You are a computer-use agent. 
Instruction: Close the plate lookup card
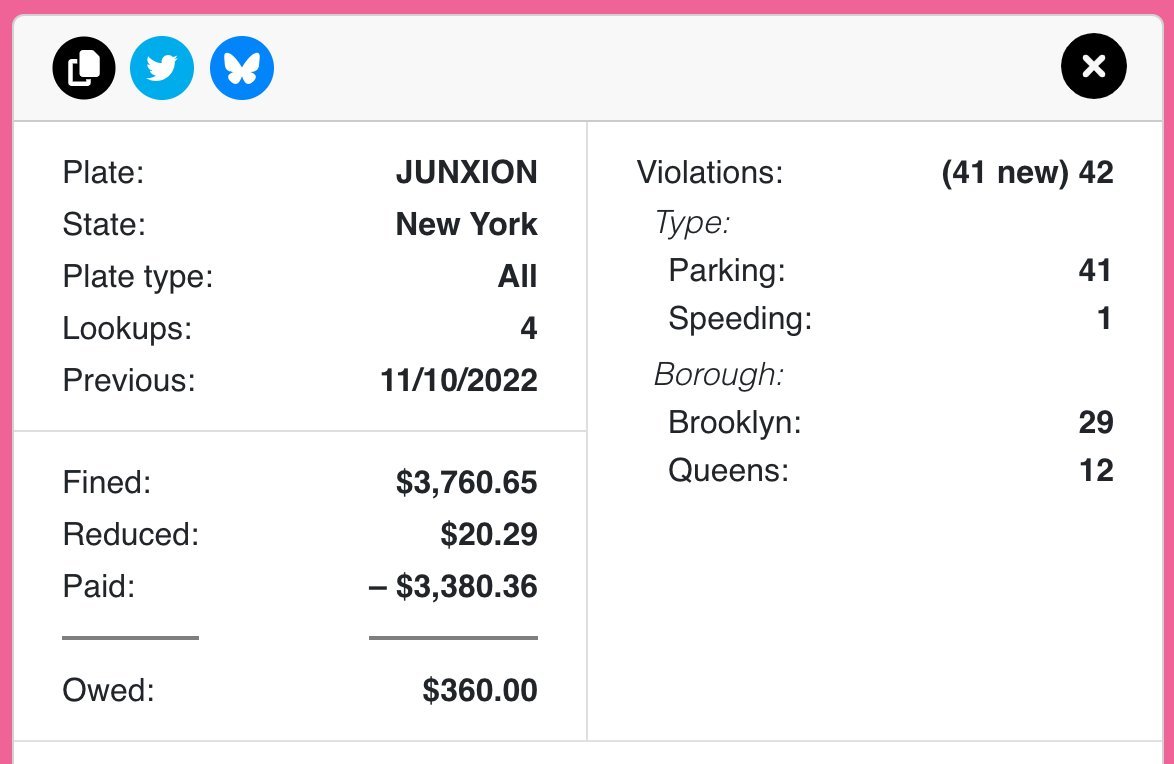point(1094,66)
